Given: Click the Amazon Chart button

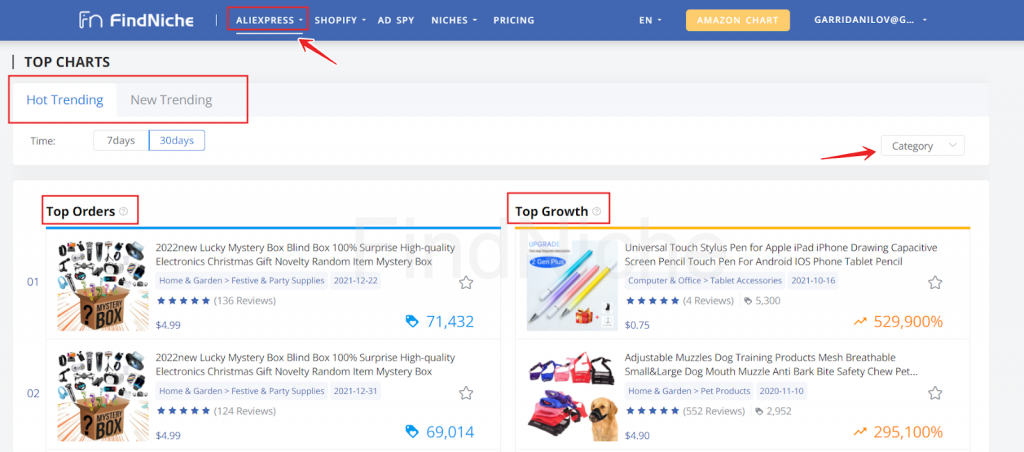Looking at the screenshot, I should pos(737,20).
